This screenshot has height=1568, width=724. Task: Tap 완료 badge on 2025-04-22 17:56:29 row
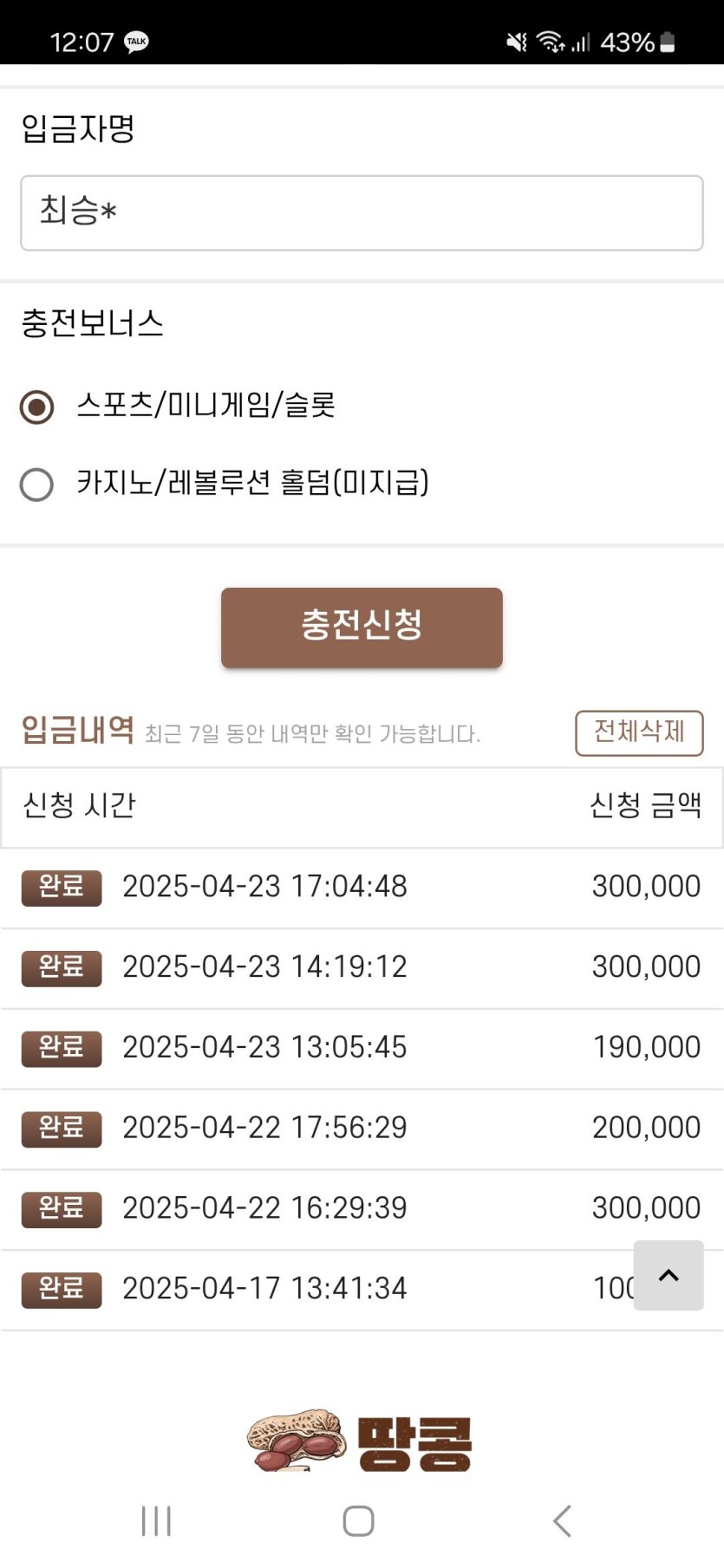click(x=62, y=1129)
